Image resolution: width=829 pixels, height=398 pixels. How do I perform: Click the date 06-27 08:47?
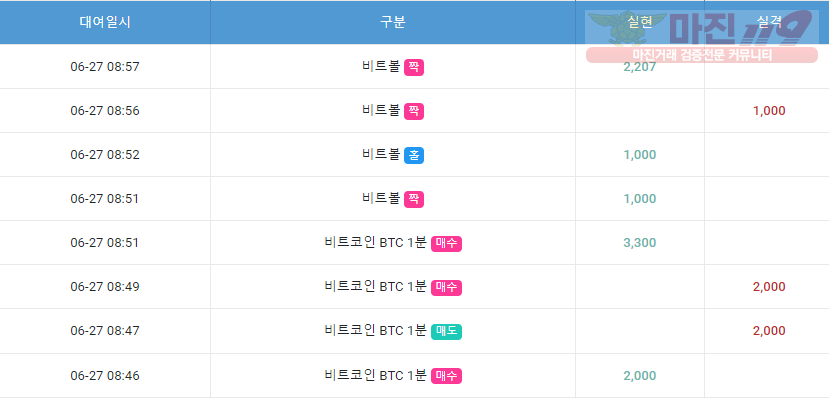pyautogui.click(x=105, y=331)
